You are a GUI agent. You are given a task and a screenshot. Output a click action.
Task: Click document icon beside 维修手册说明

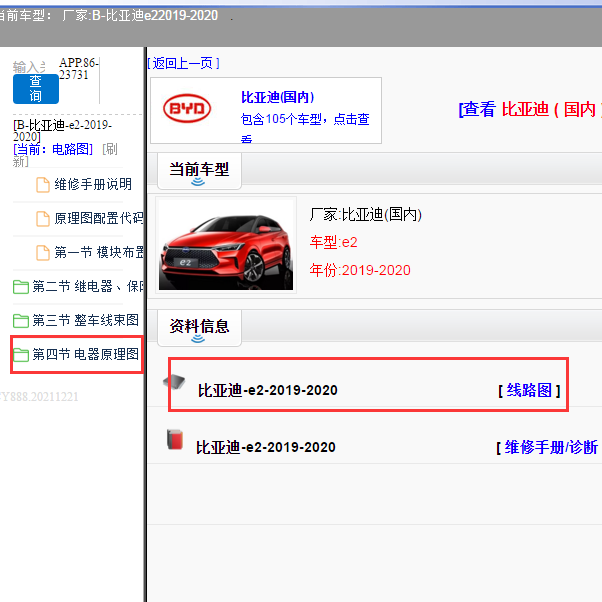pos(43,185)
